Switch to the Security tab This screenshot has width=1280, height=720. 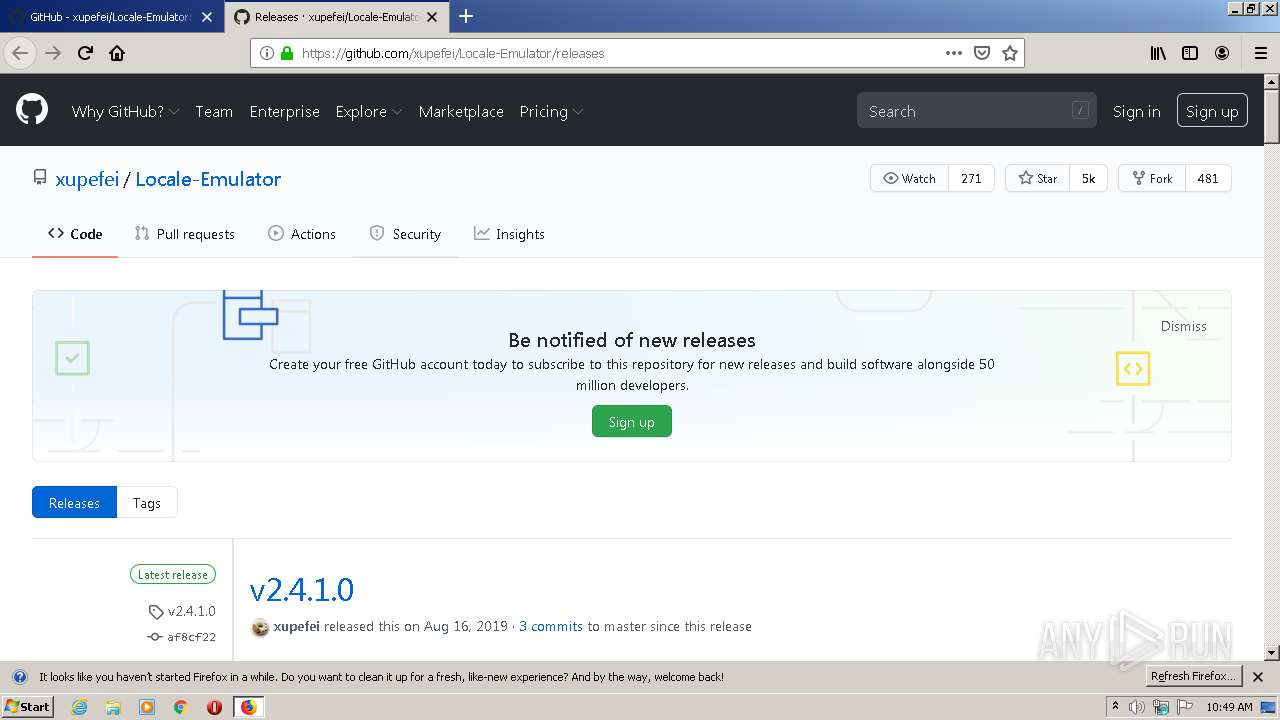pyautogui.click(x=405, y=234)
